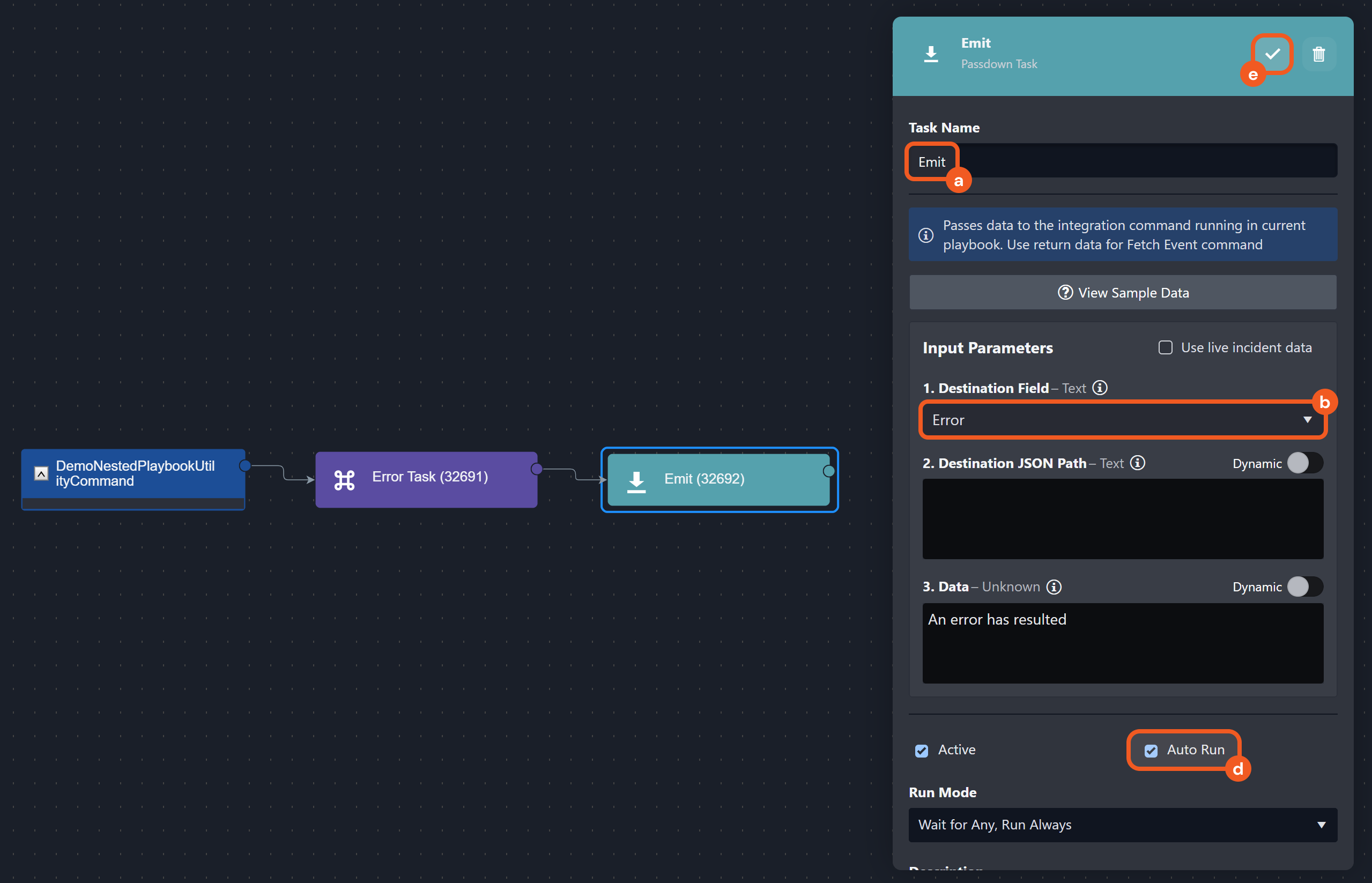Screen dimensions: 1372x883
Task: Click the checkmark save icon in Emit header
Action: click(x=1272, y=54)
